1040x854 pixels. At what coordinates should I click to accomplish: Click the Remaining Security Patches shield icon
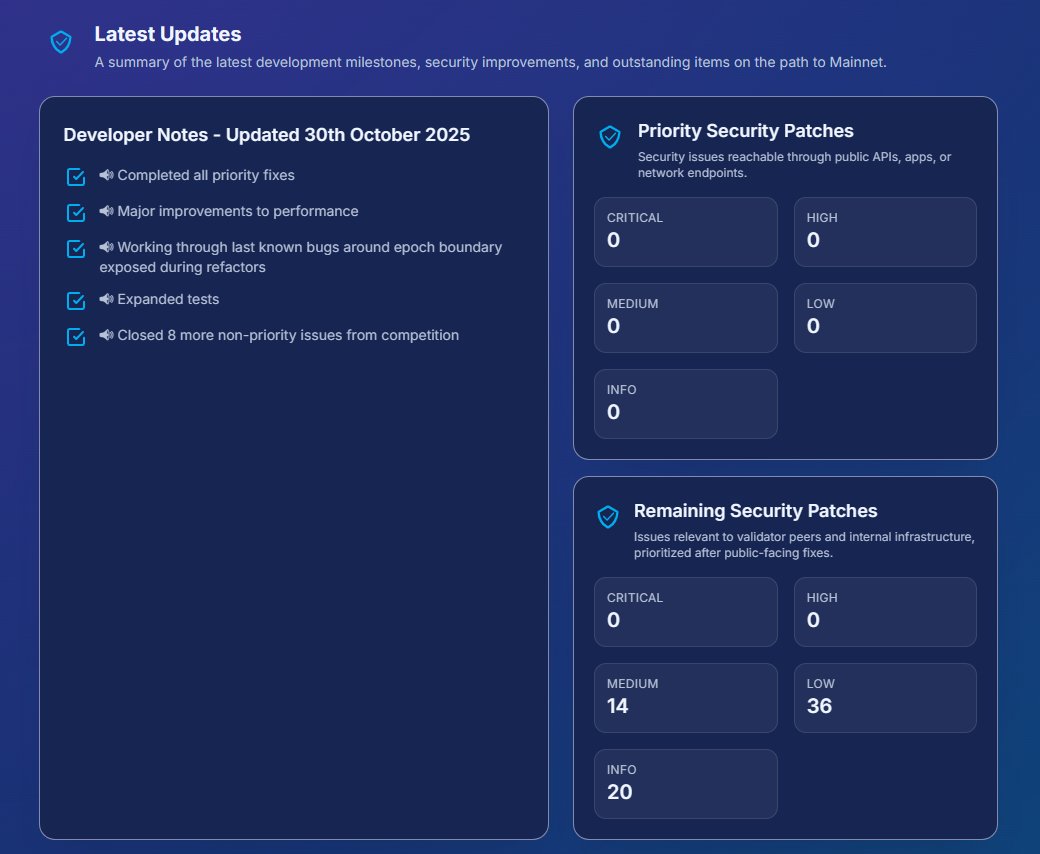point(608,517)
